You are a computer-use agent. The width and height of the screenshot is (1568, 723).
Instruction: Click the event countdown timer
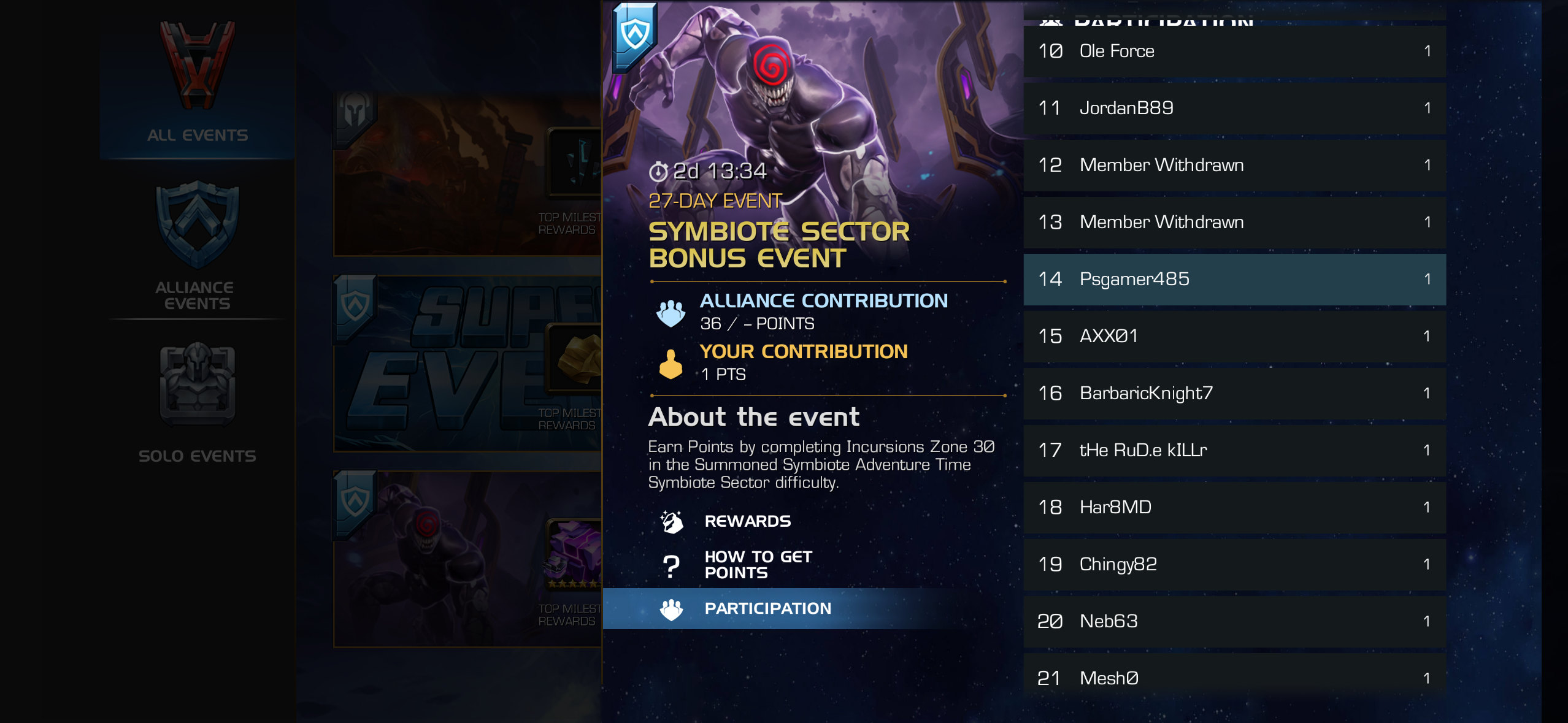(708, 172)
